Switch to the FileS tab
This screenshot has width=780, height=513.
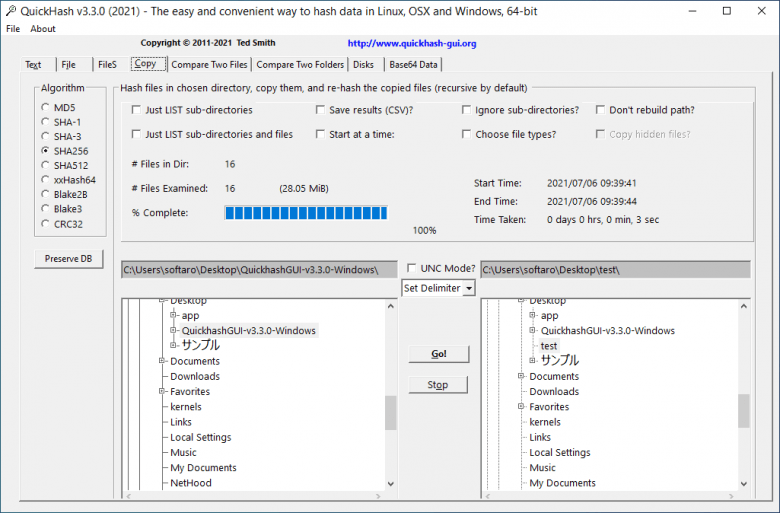pyautogui.click(x=107, y=65)
